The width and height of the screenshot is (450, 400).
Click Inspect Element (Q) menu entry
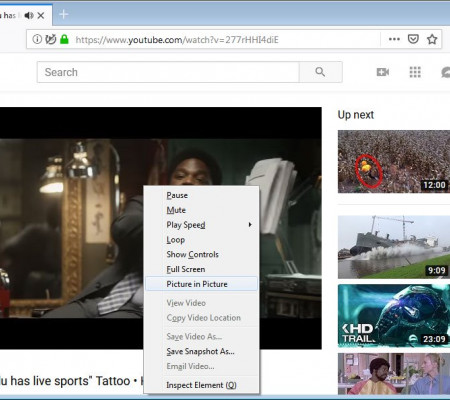point(202,385)
